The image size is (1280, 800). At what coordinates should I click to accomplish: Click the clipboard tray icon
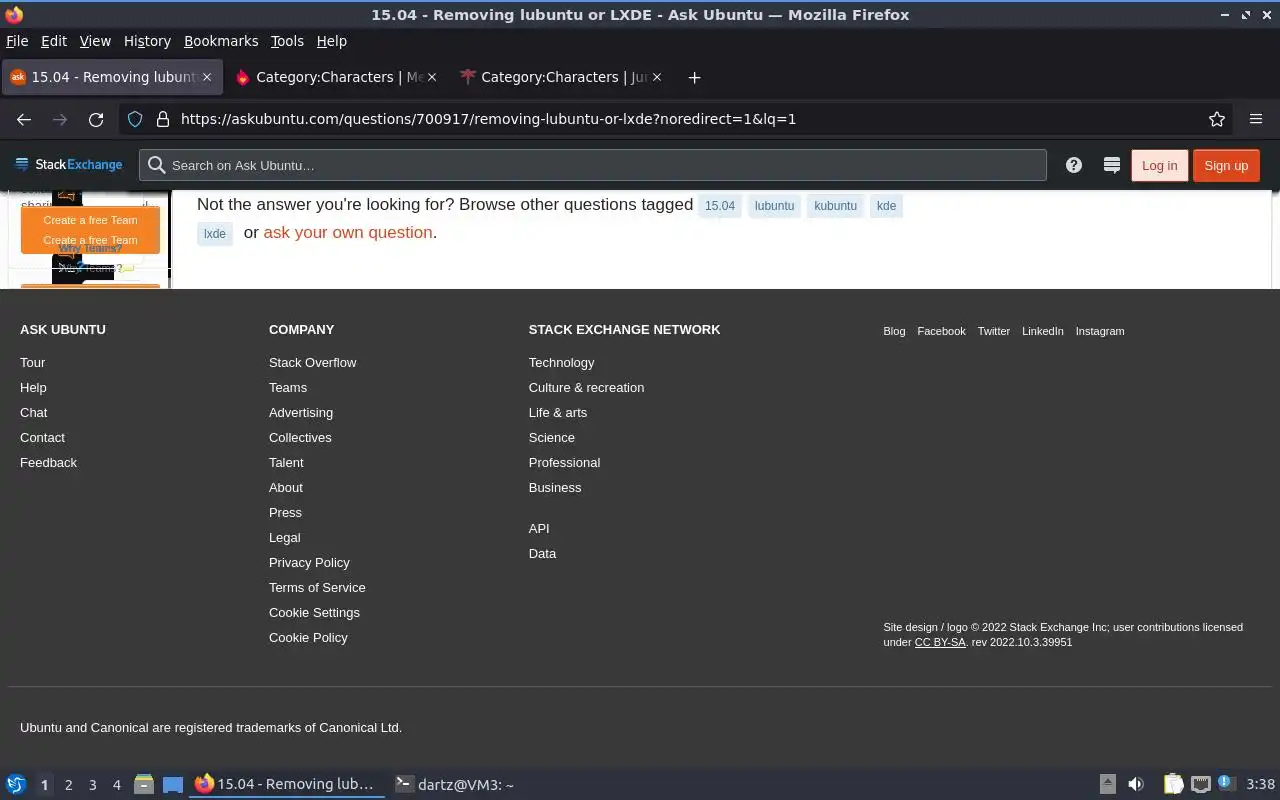[x=1173, y=784]
